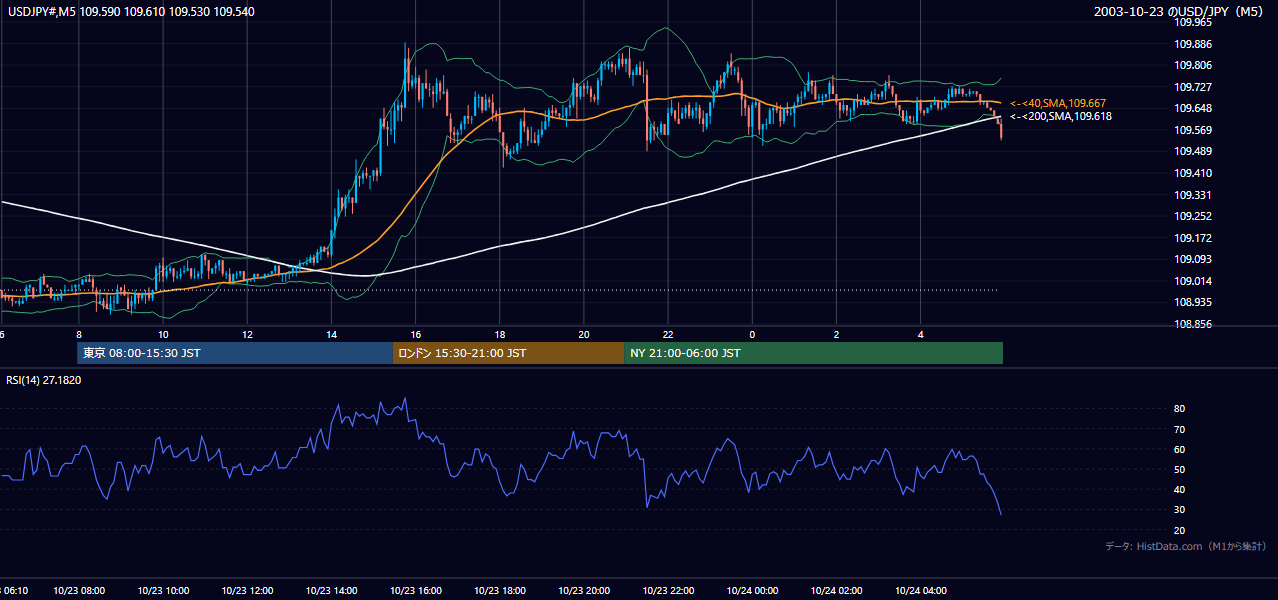Select the NY 21:00-06:00 JST session bar
The image size is (1278, 600).
[813, 353]
